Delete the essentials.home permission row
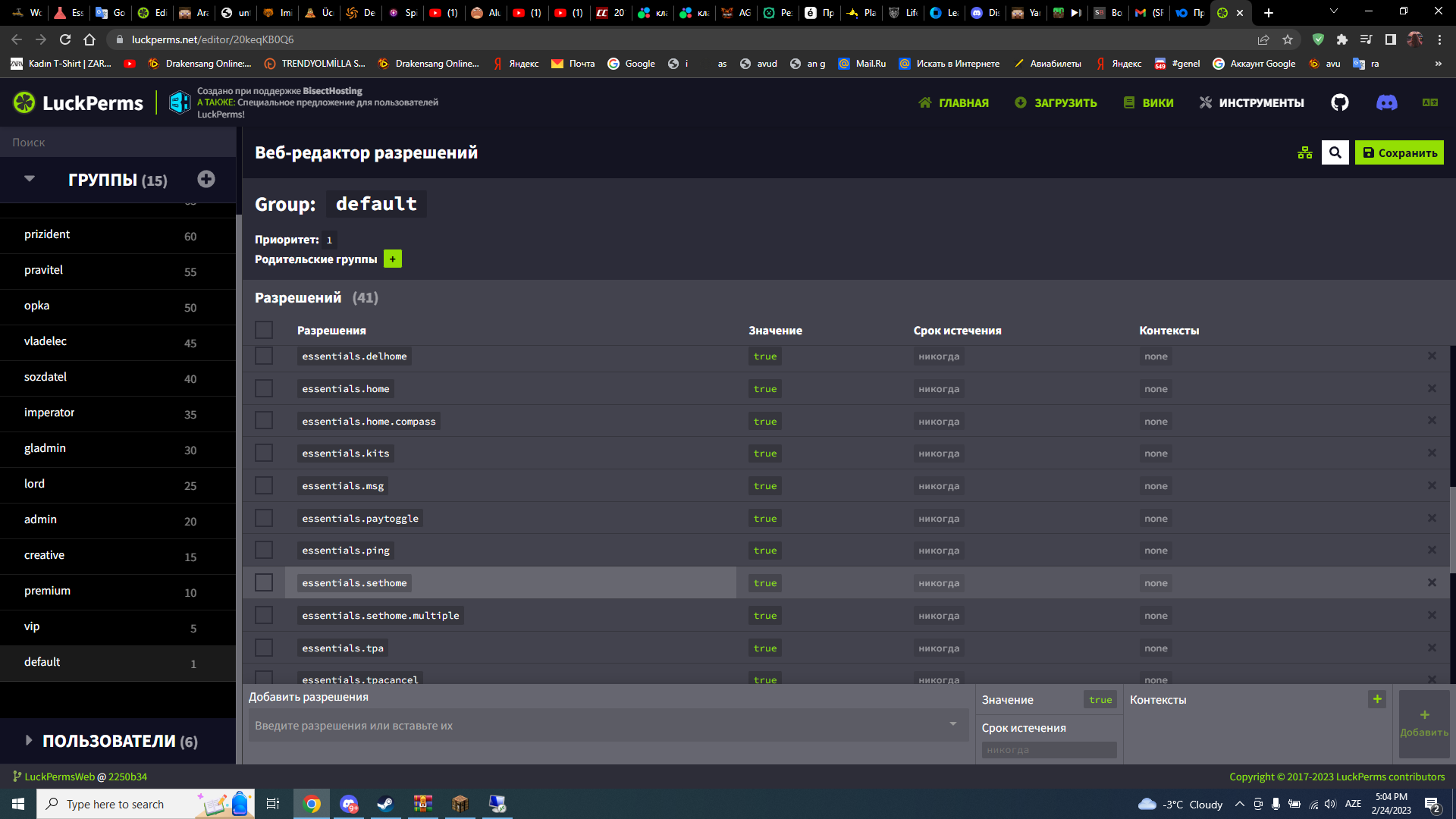 point(1432,388)
